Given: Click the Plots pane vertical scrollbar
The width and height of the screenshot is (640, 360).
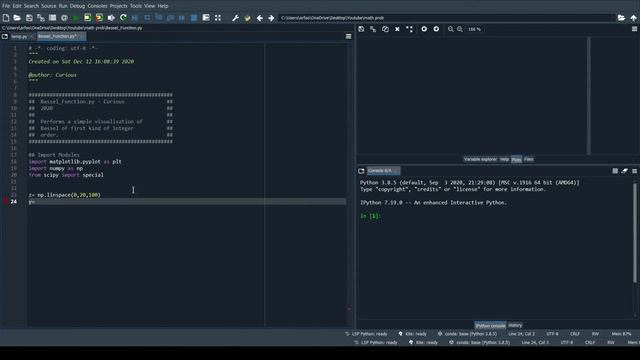Looking at the screenshot, I should click(589, 96).
